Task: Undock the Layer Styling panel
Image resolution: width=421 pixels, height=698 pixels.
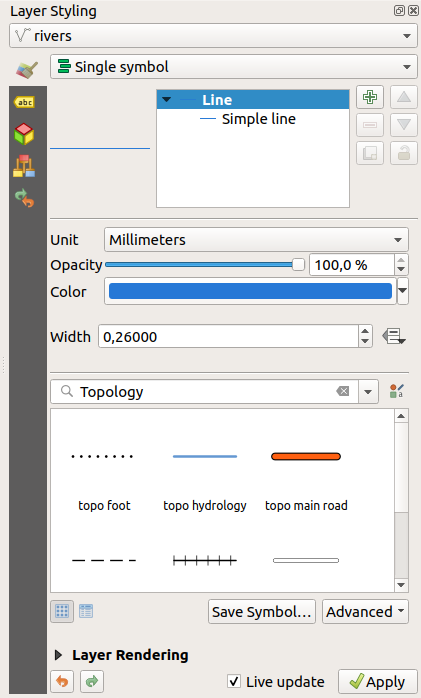Action: click(x=399, y=11)
